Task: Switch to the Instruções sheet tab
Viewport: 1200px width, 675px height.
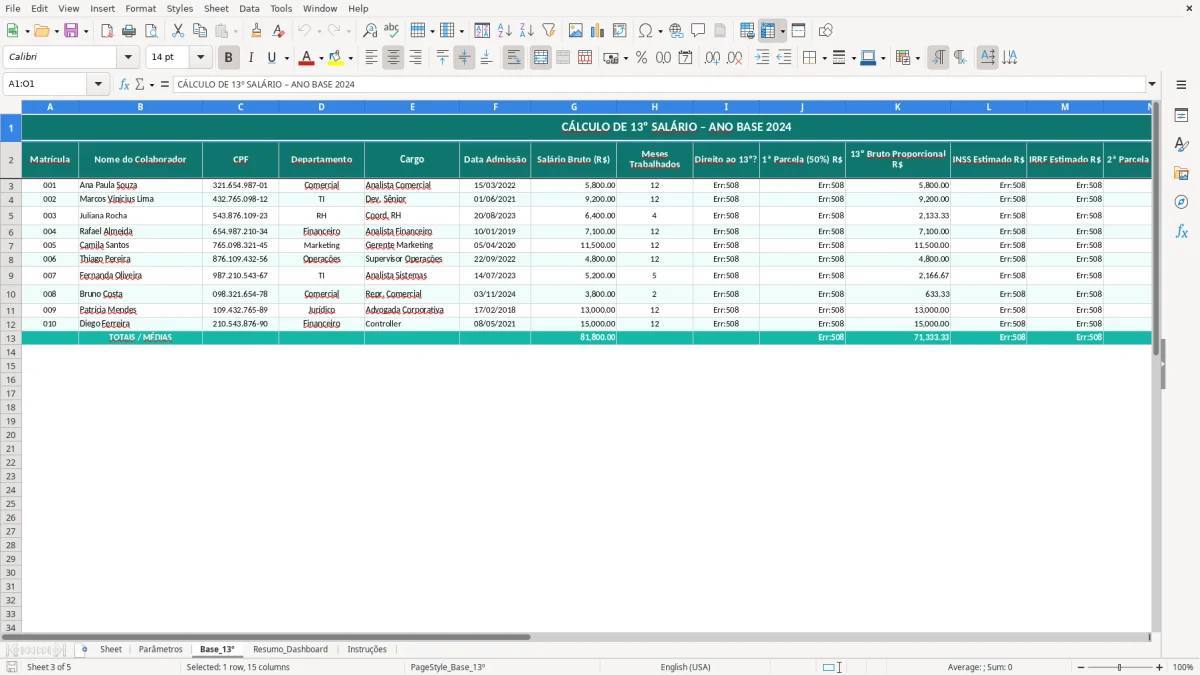Action: [367, 649]
